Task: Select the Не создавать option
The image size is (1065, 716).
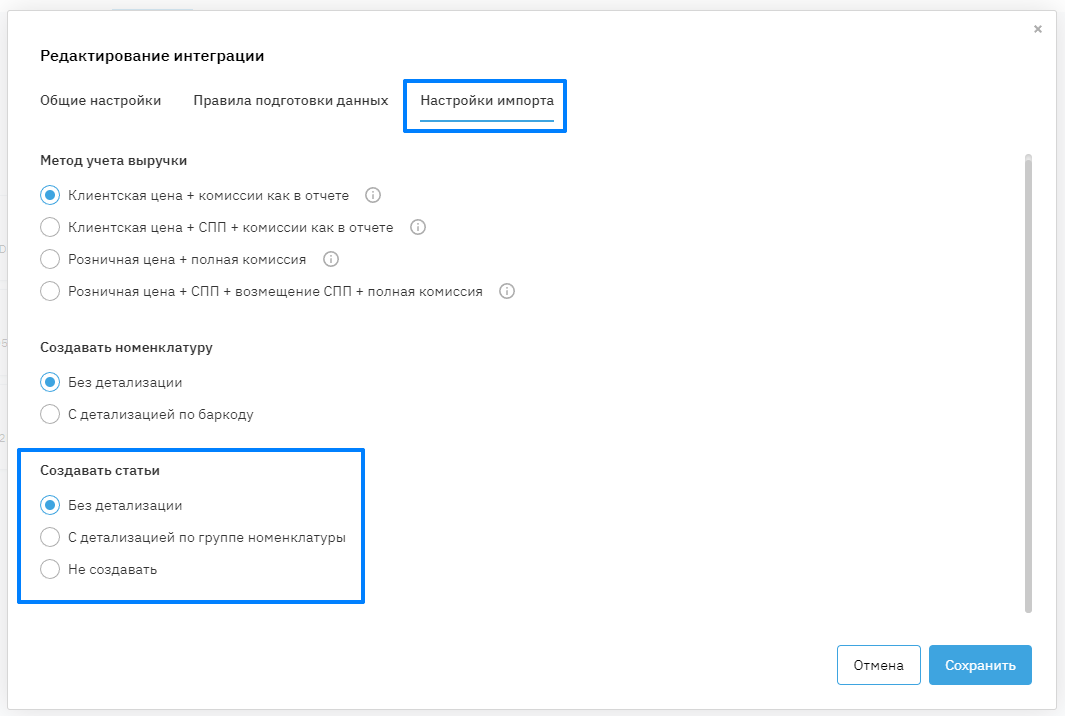Action: point(50,569)
